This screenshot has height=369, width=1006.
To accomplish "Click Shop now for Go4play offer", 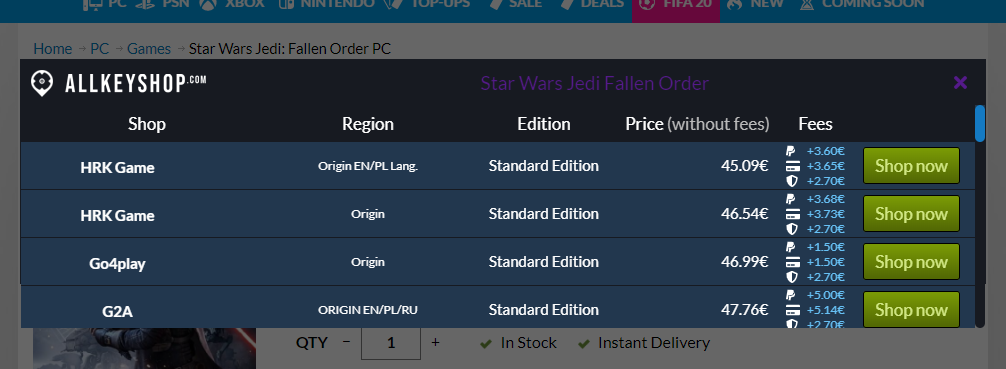I will [911, 262].
